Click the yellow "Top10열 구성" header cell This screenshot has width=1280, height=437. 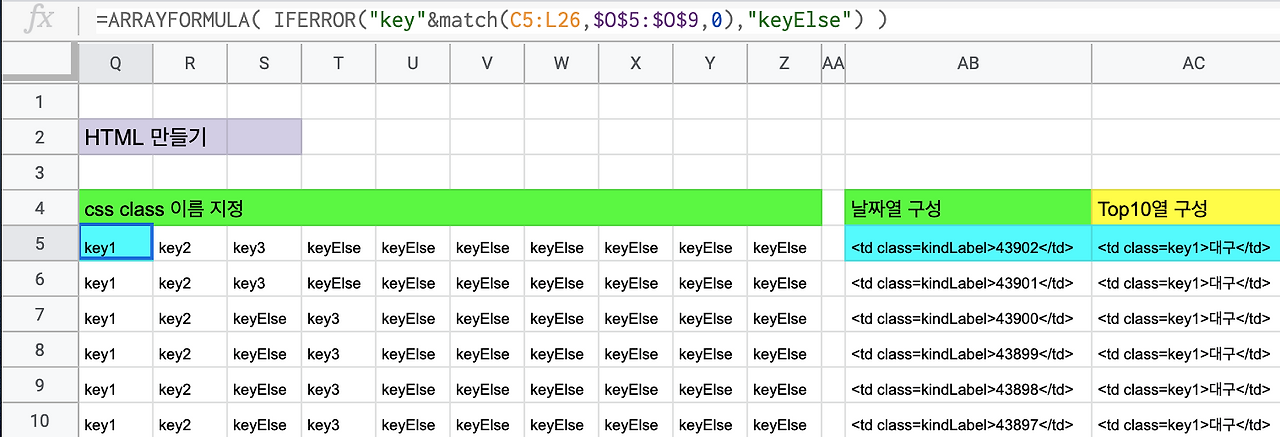pyautogui.click(x=1186, y=208)
